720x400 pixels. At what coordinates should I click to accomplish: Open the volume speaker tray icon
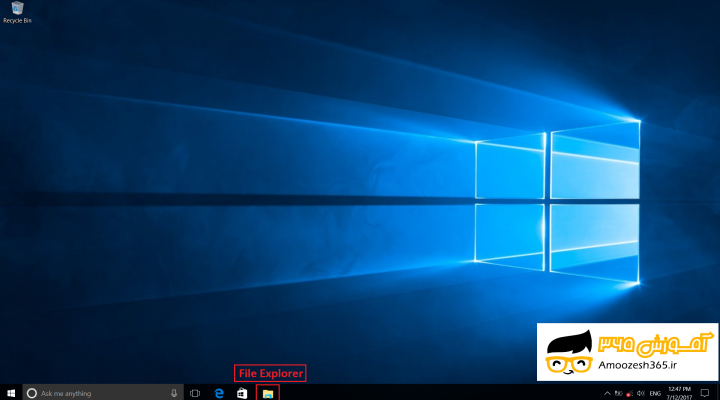click(641, 393)
